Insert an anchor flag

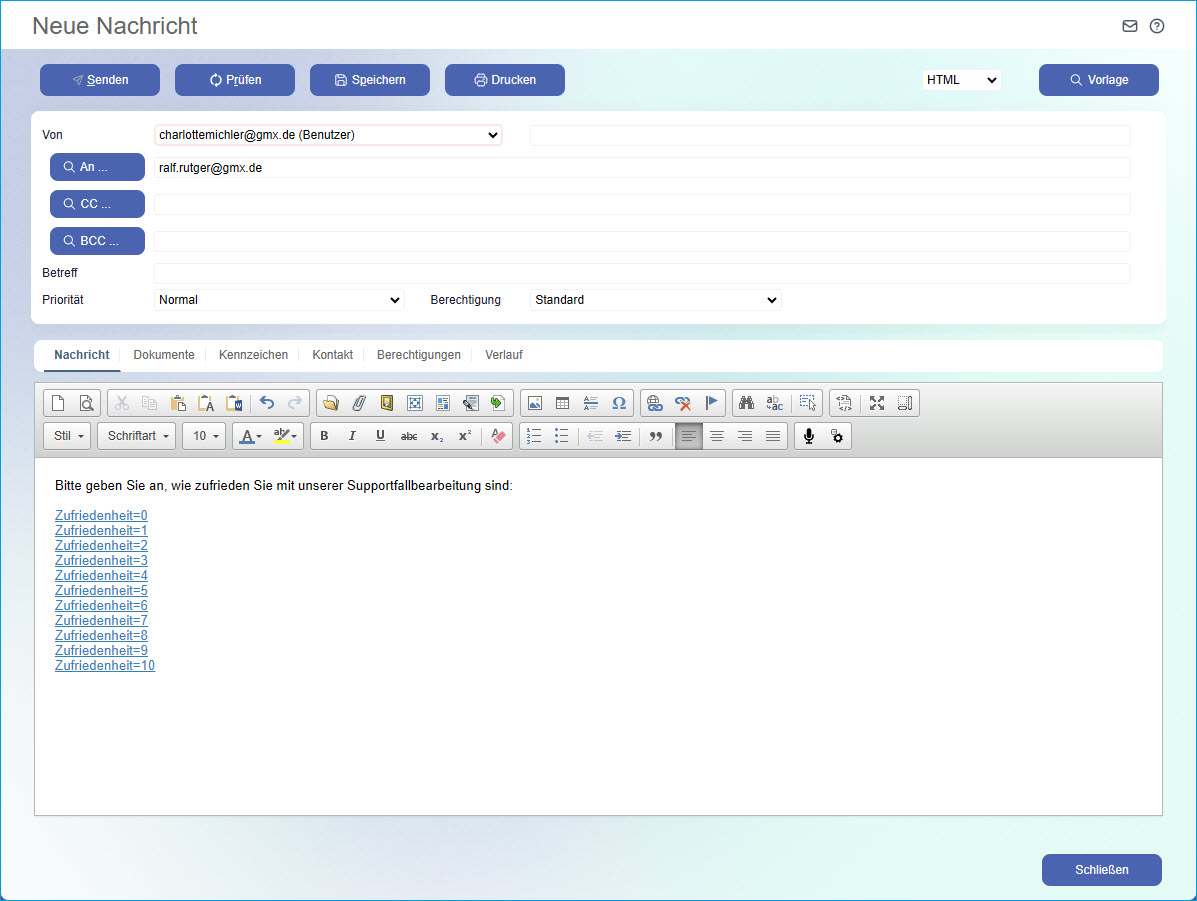711,403
